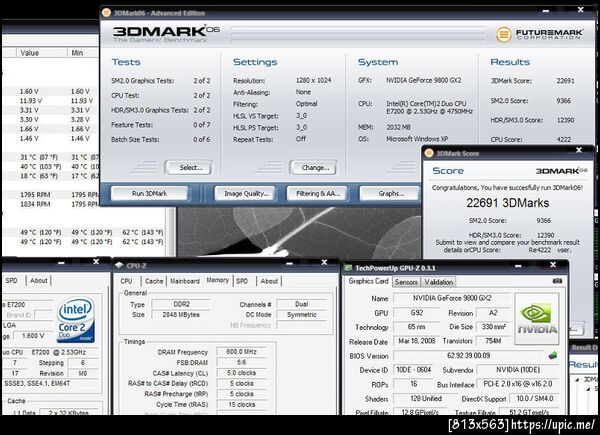Switch to CPU tab in CPU-Z
This screenshot has width=600, height=435.
click(126, 281)
